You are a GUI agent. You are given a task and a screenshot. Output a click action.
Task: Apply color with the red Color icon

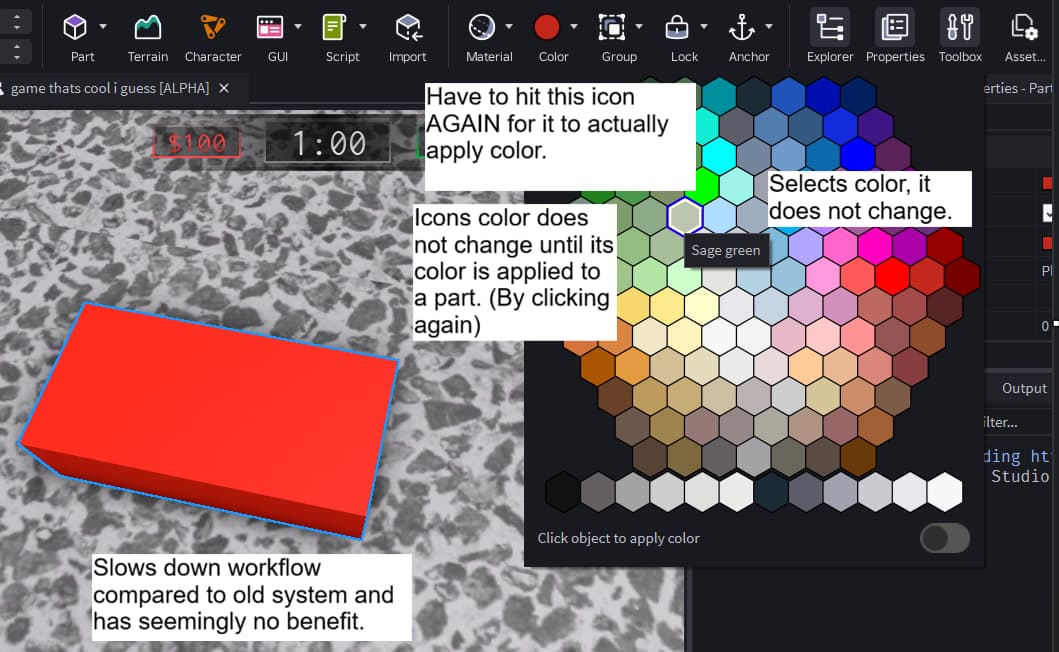(546, 28)
